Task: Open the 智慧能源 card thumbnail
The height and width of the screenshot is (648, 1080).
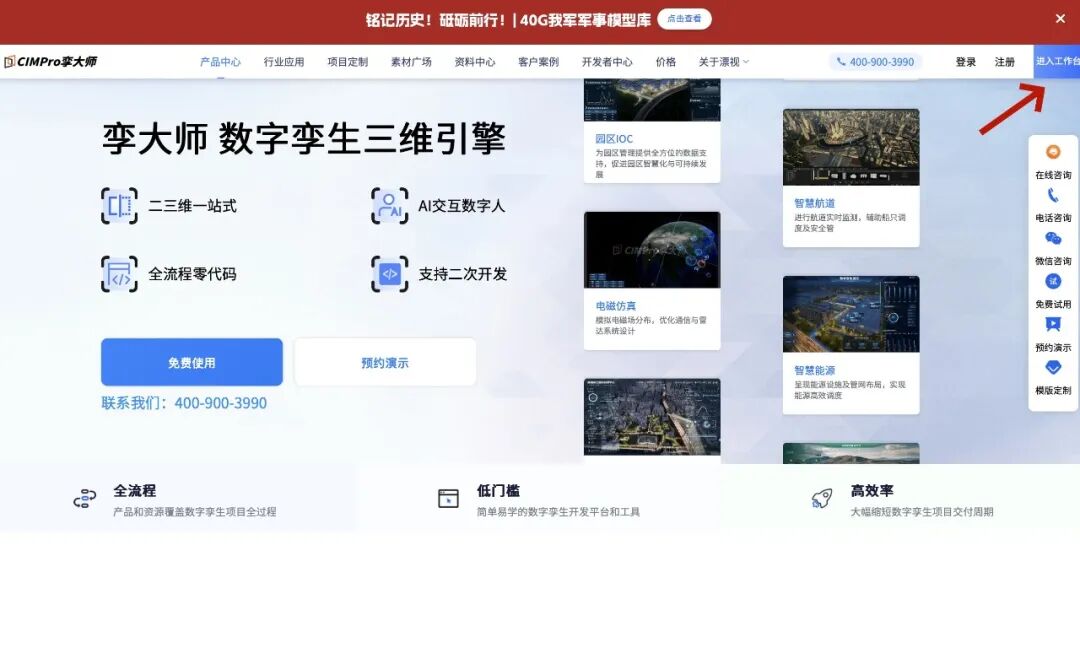Action: [851, 314]
